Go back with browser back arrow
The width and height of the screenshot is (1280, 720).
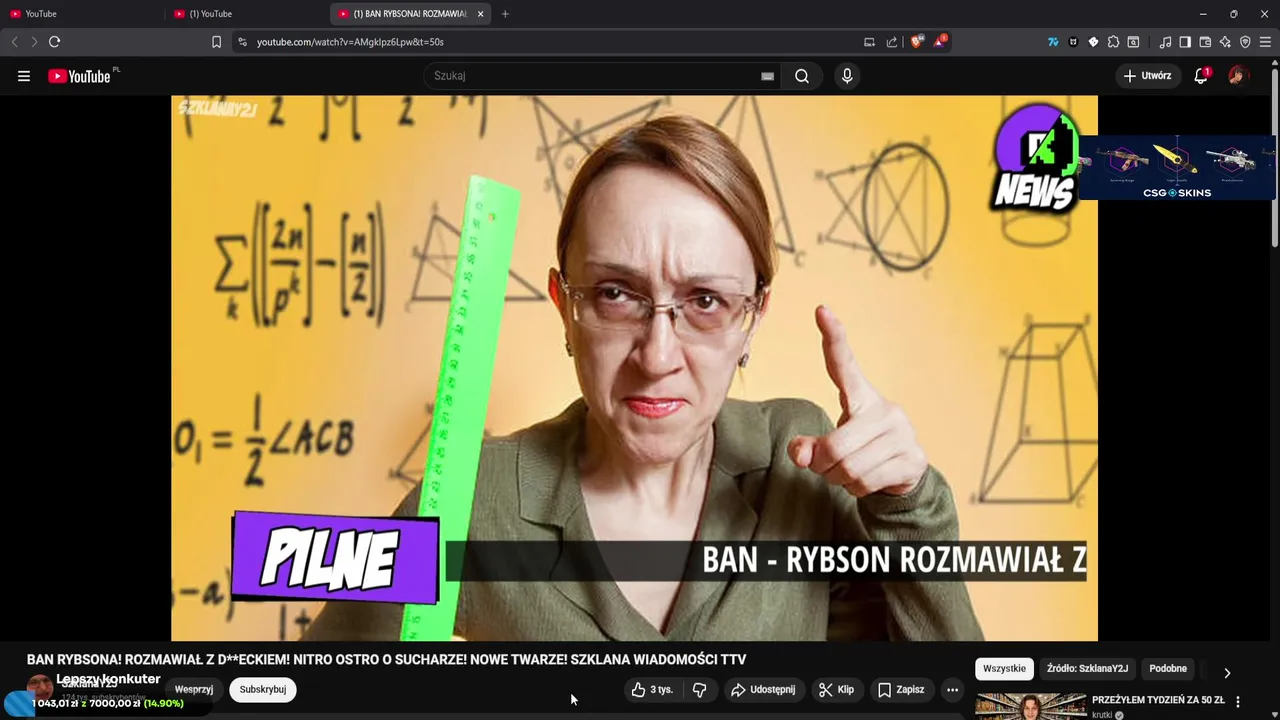click(14, 42)
